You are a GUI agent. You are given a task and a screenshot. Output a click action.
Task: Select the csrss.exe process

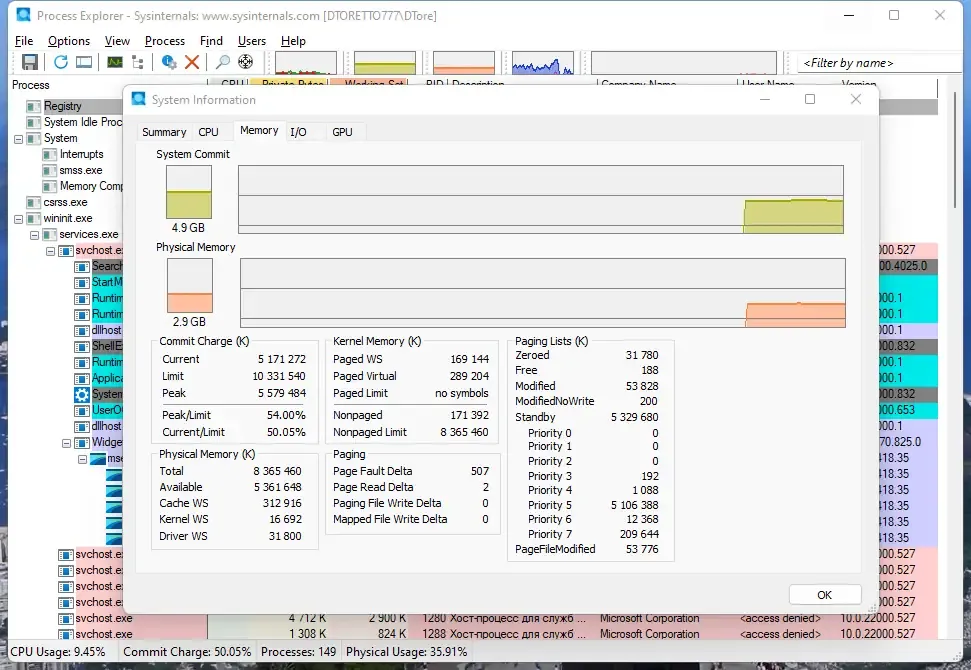coord(65,202)
